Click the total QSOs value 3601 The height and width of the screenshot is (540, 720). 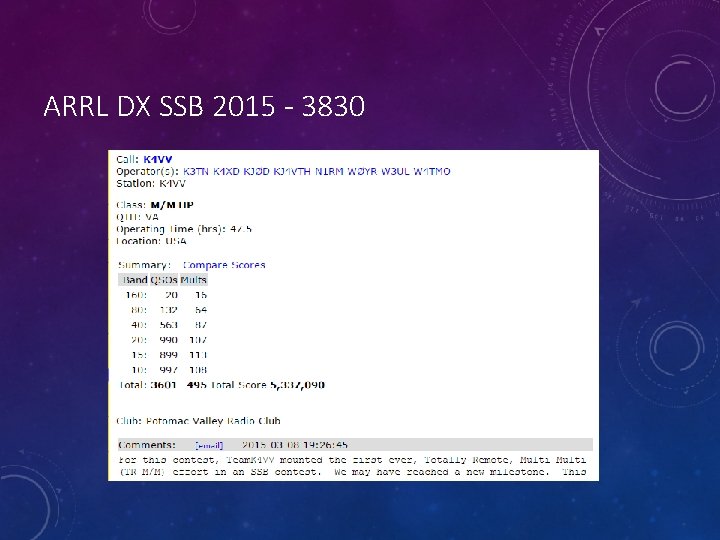tap(164, 385)
